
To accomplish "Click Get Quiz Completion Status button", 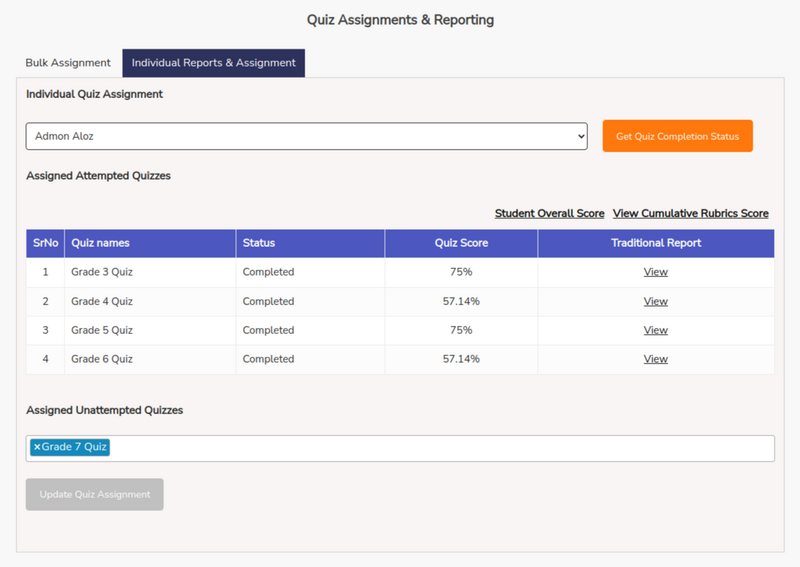I will coord(677,136).
